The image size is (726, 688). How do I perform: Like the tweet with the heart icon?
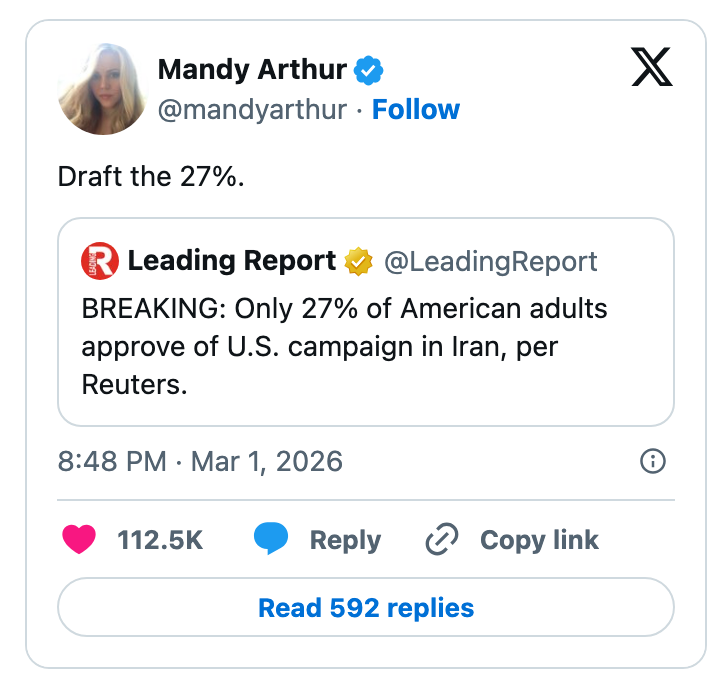click(x=79, y=540)
